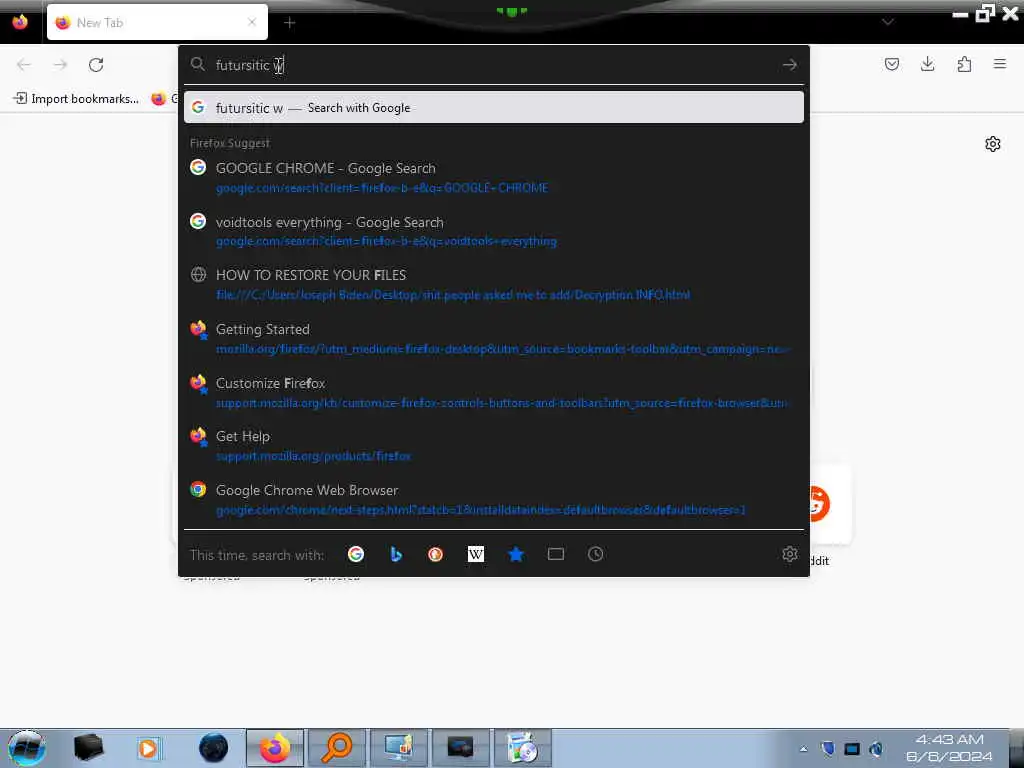Click Import bookmarks in bookmarks toolbar
Image resolution: width=1024 pixels, height=768 pixels.
click(76, 99)
